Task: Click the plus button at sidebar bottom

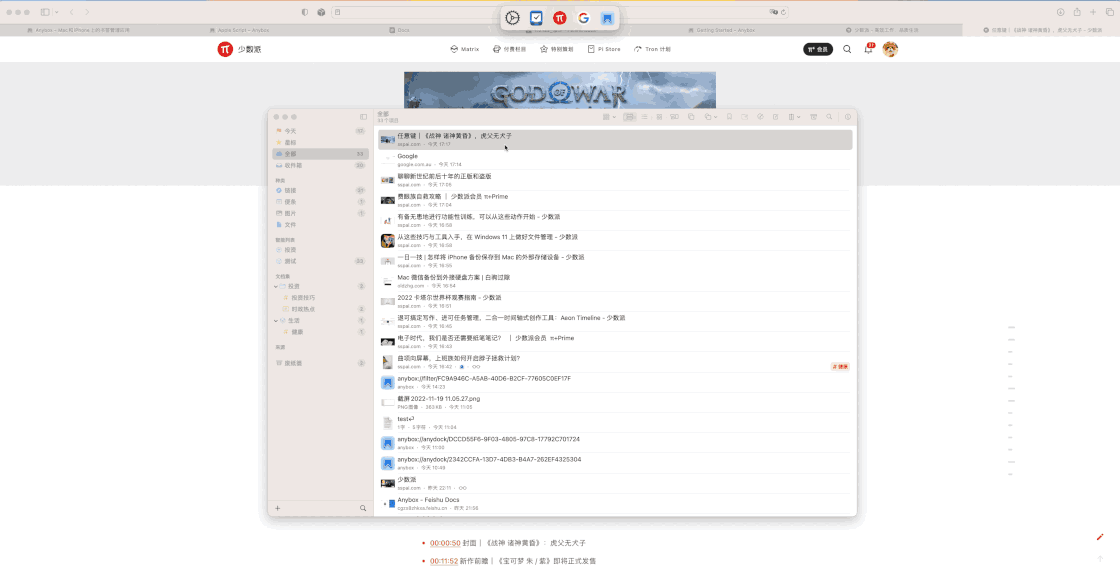Action: point(278,509)
